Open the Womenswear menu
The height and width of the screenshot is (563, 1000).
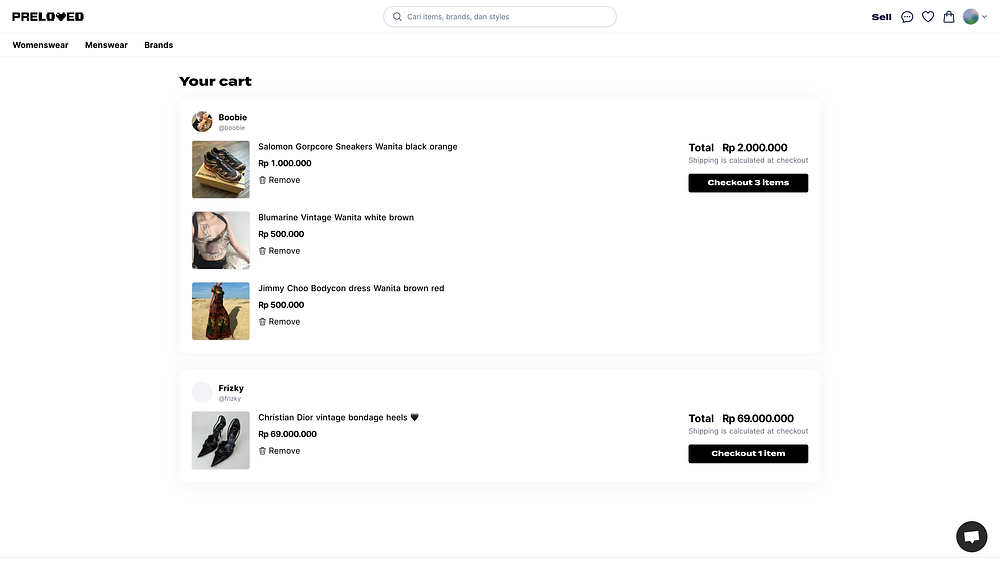pyautogui.click(x=40, y=45)
